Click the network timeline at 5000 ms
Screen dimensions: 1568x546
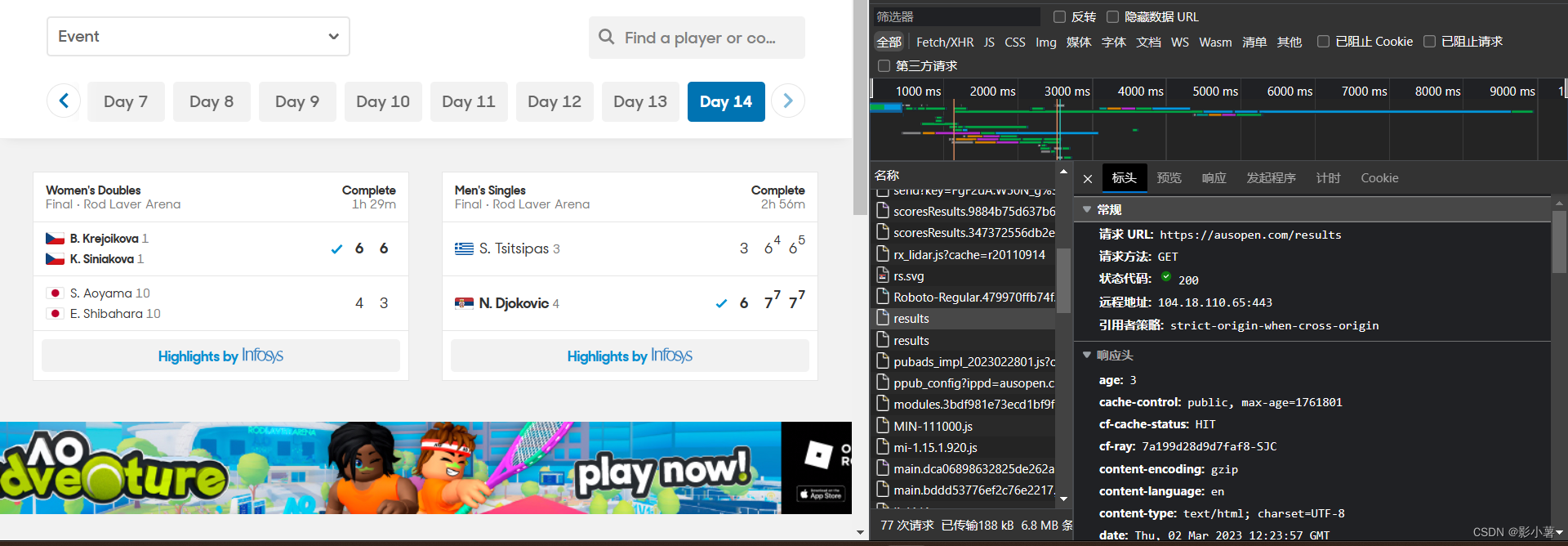point(1215,92)
